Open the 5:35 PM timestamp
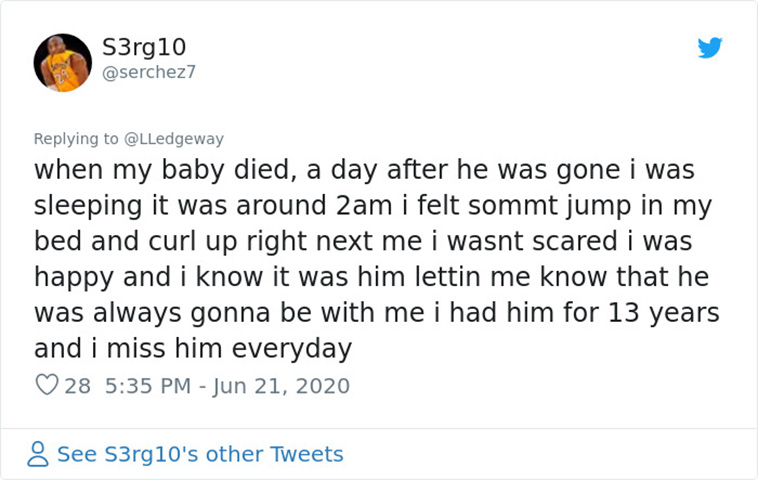758x480 pixels. [x=148, y=386]
